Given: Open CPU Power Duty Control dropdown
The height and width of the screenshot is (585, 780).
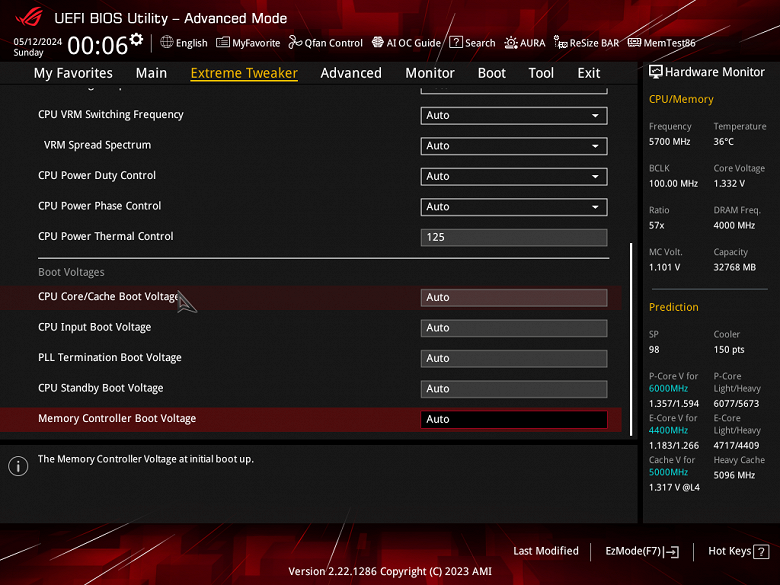Looking at the screenshot, I should [x=514, y=176].
